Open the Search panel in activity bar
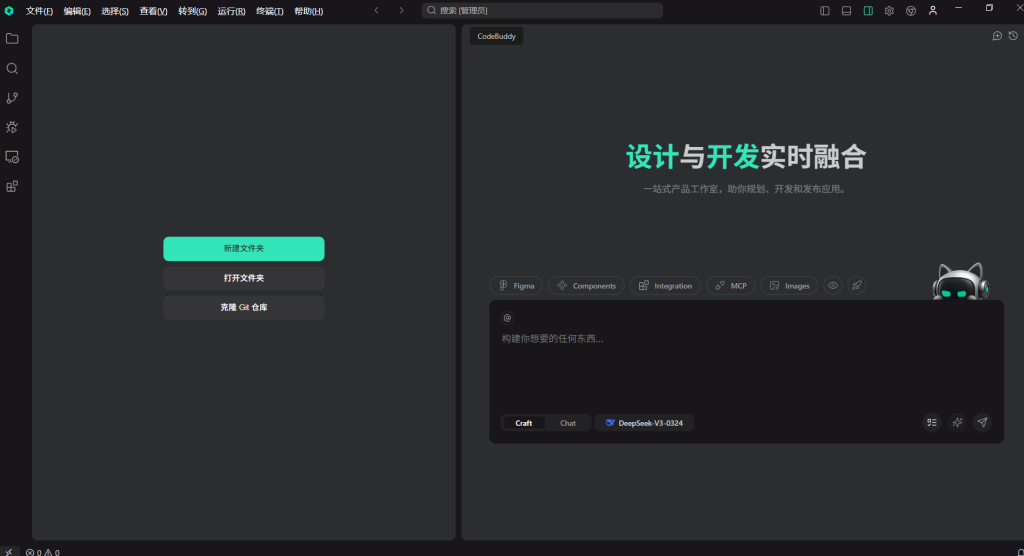Screen dimensions: 1024x556 coord(12,69)
